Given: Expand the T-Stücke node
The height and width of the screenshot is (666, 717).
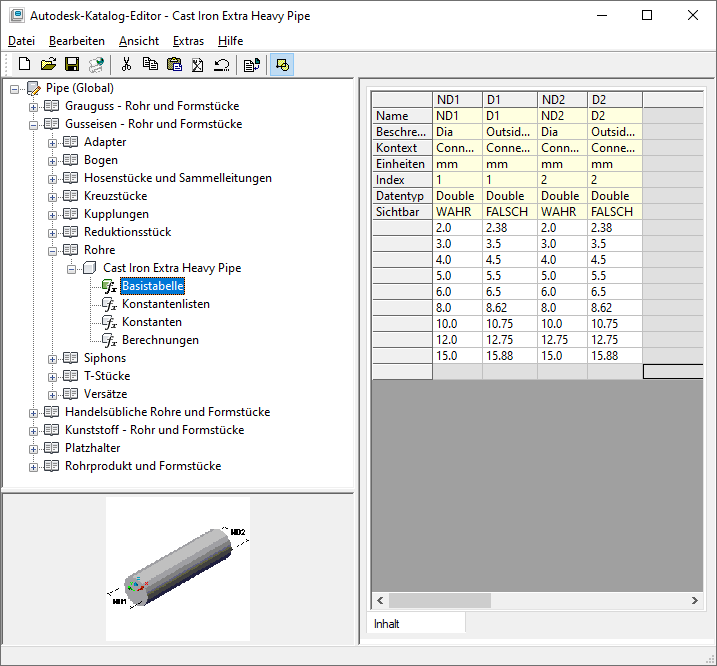Looking at the screenshot, I should [53, 377].
